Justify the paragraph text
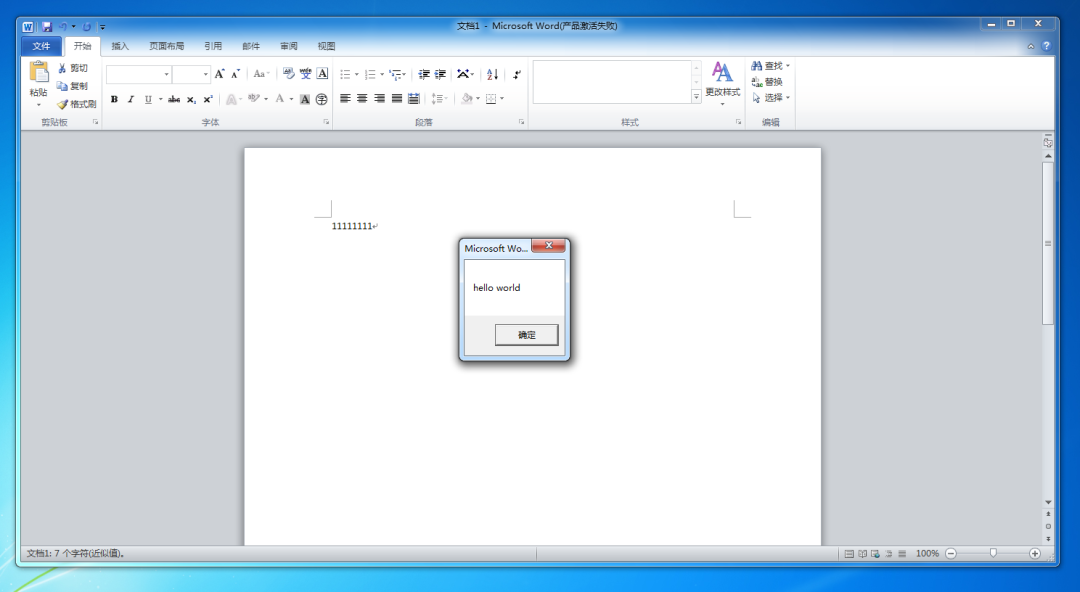1080x592 pixels. click(397, 99)
